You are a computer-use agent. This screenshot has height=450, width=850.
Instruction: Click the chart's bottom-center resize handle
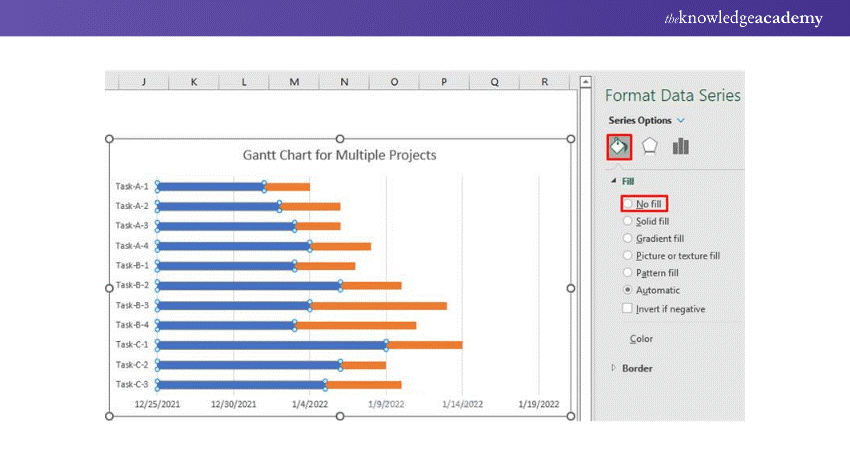point(340,417)
